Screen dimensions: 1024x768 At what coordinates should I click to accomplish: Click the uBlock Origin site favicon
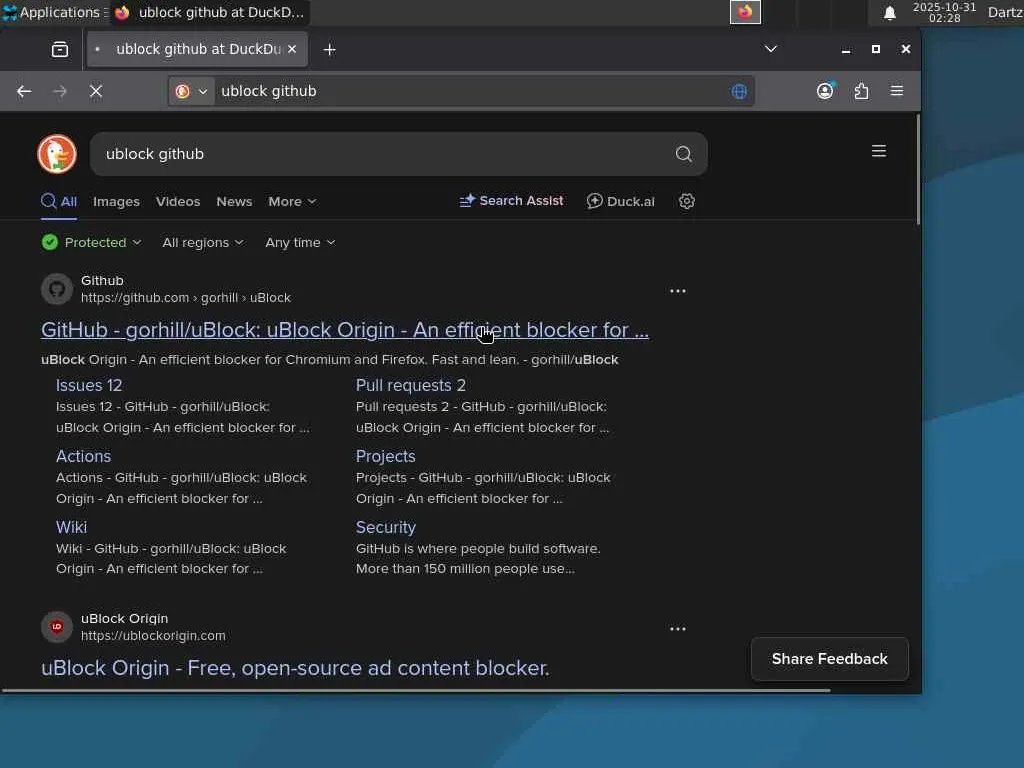[x=57, y=627]
